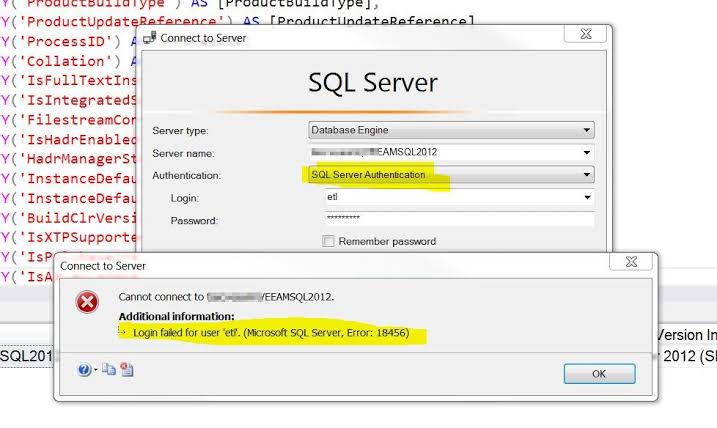Click the Cannot connect to server message
717x428 pixels.
(226, 297)
